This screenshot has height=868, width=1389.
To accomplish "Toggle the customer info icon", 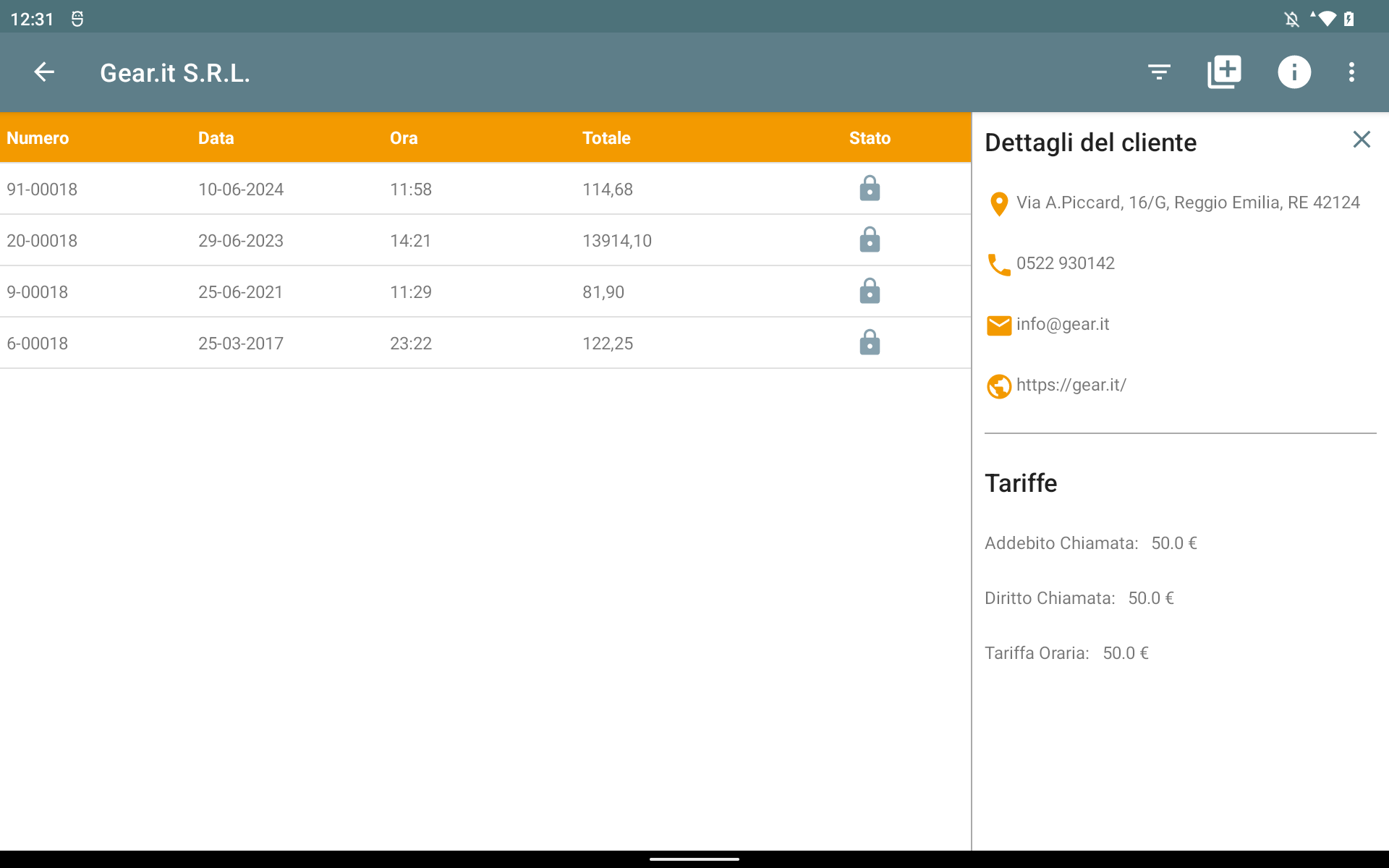I will click(x=1294, y=72).
